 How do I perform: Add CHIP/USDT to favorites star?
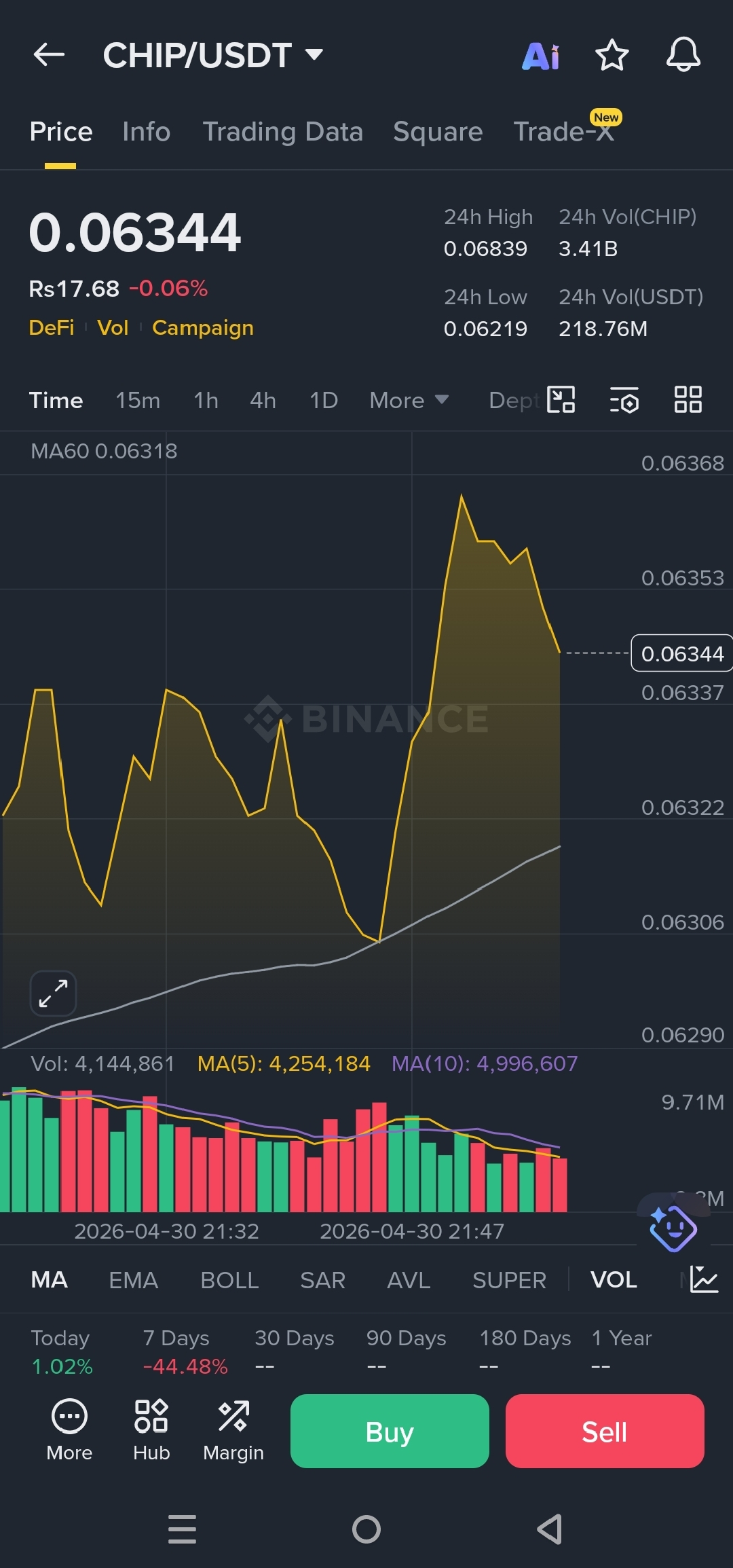coord(612,55)
